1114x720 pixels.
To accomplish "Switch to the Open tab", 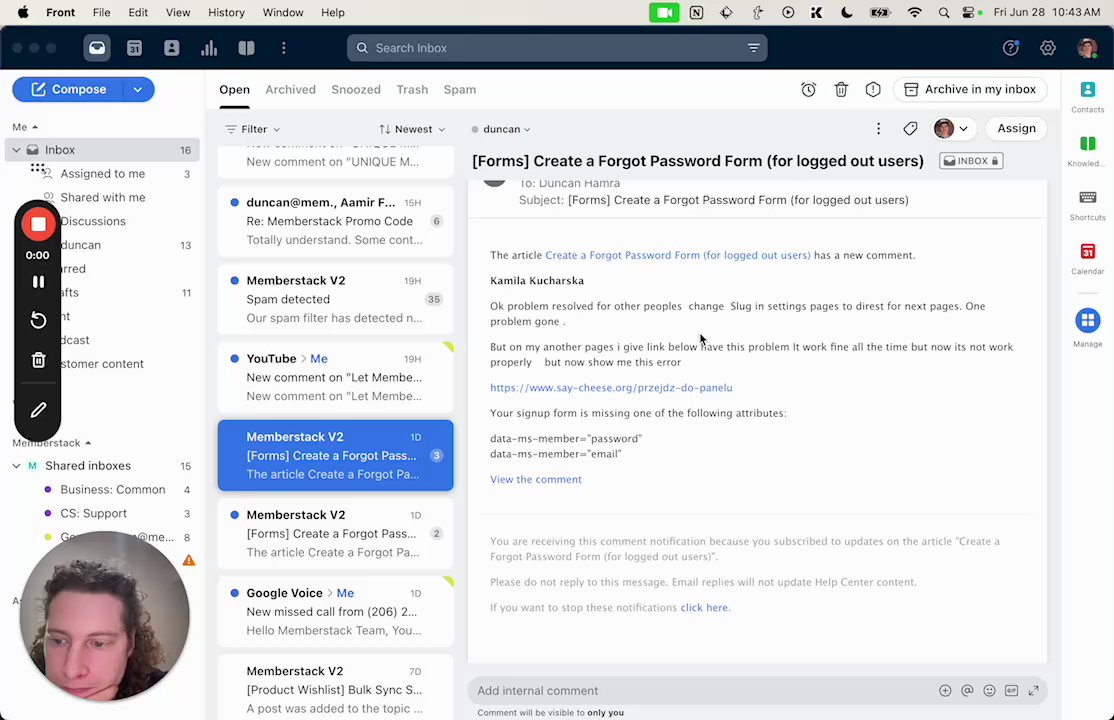I will pyautogui.click(x=234, y=90).
